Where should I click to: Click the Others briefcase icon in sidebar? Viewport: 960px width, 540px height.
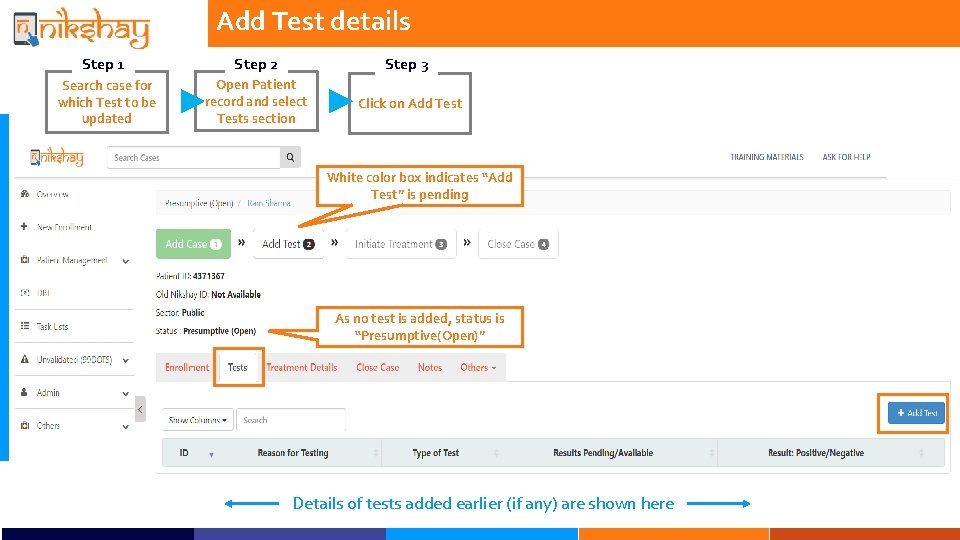[25, 425]
